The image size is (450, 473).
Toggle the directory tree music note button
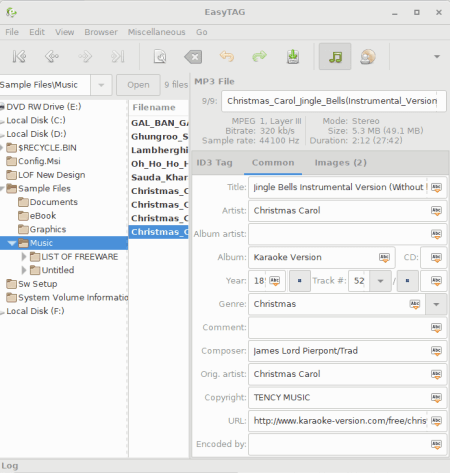(x=335, y=56)
